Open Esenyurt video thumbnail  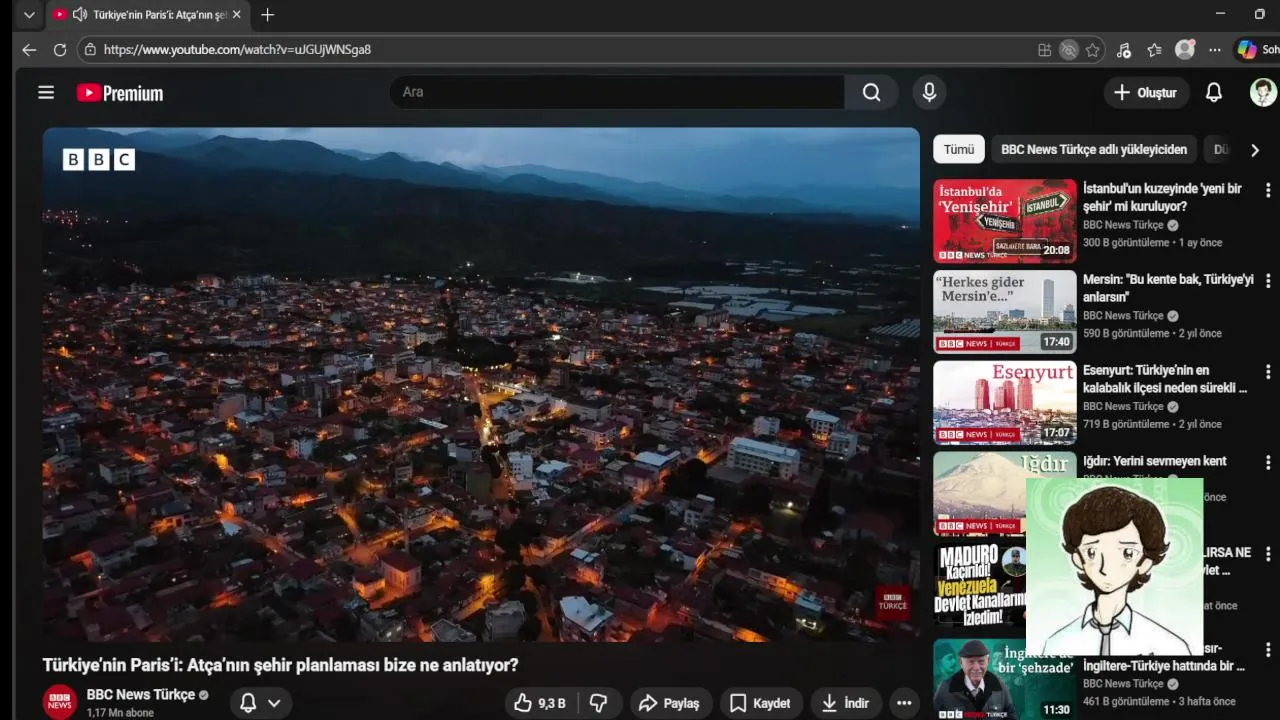point(1005,403)
